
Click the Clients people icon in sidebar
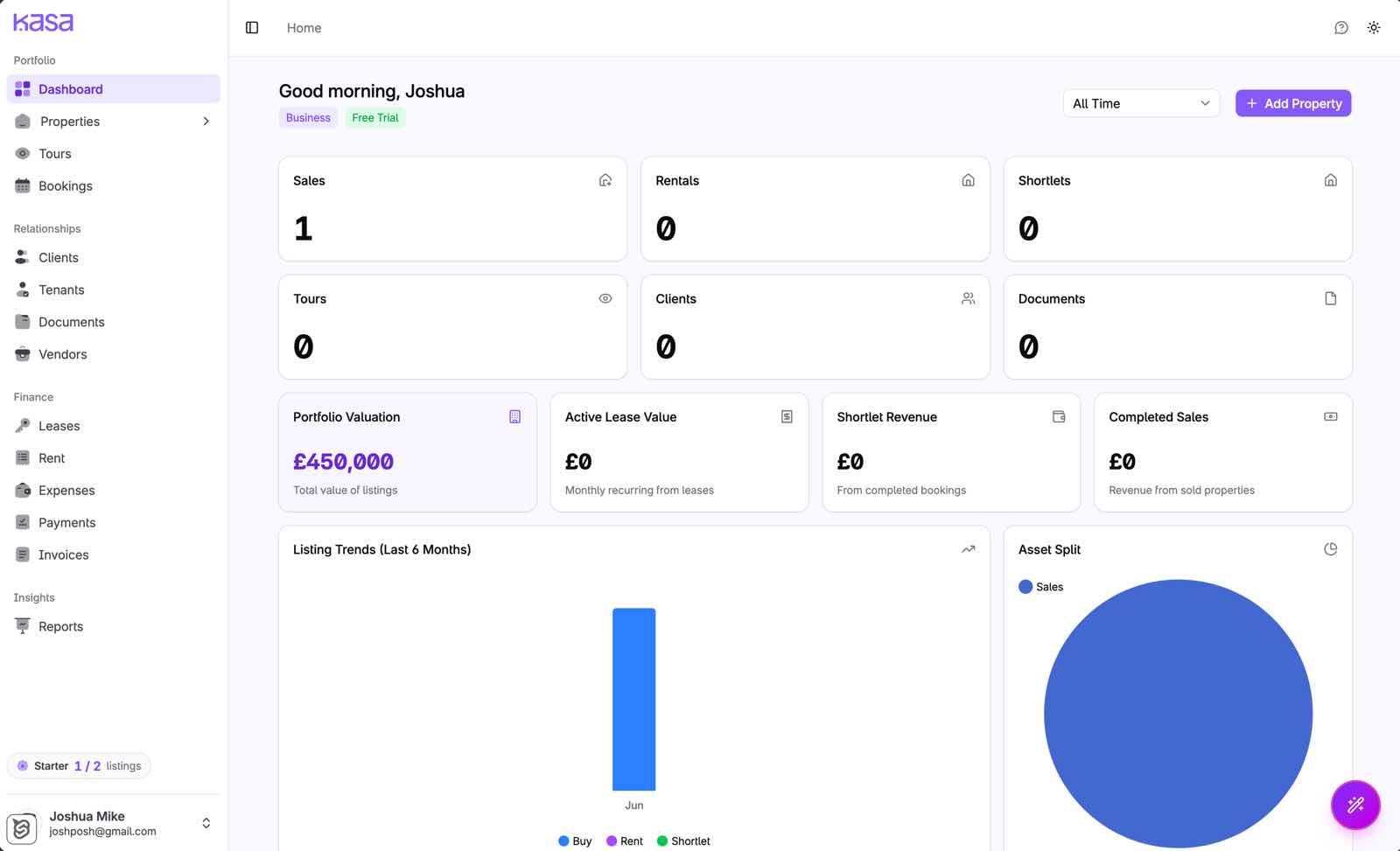23,258
